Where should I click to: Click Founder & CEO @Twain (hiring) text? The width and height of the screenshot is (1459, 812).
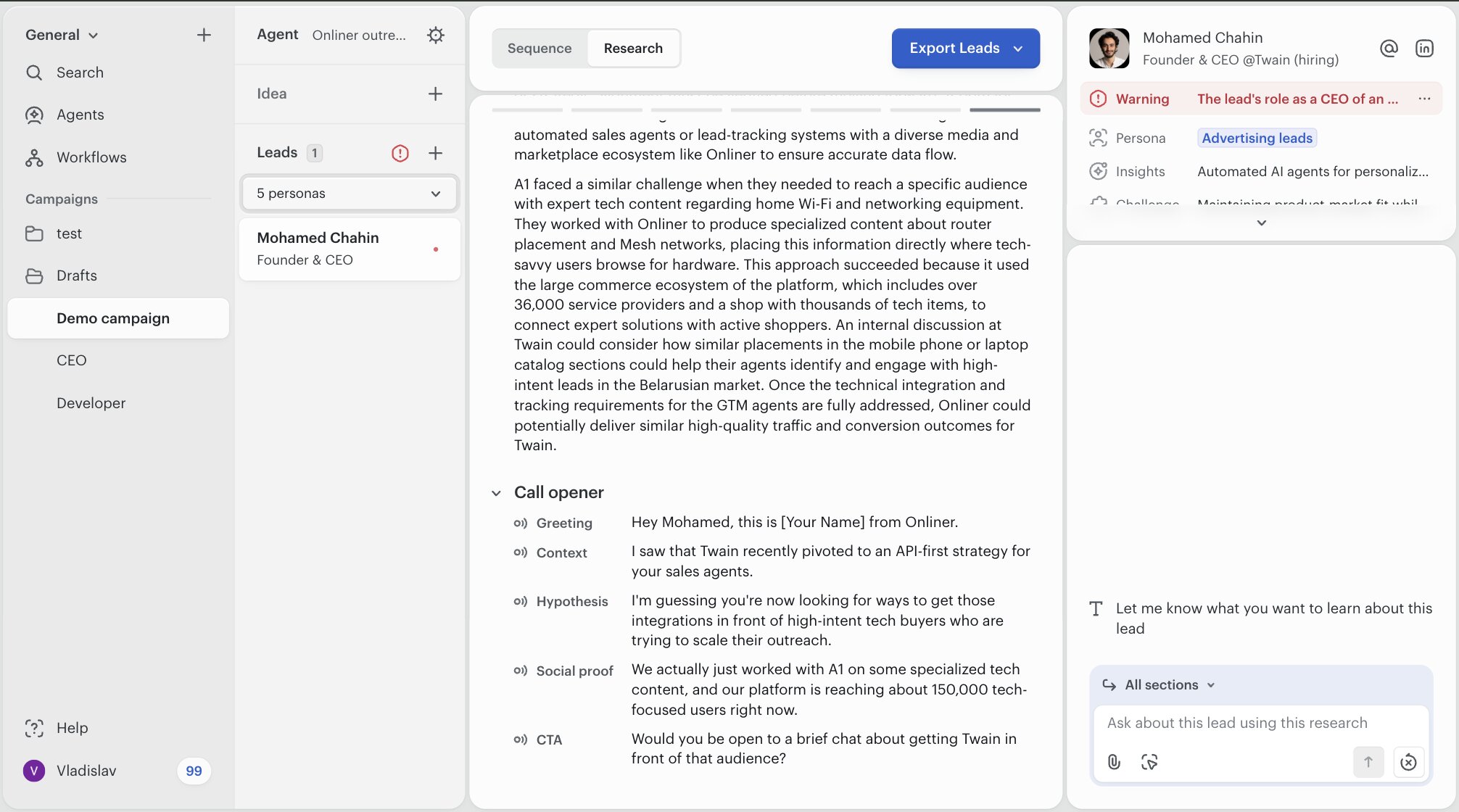[1240, 59]
